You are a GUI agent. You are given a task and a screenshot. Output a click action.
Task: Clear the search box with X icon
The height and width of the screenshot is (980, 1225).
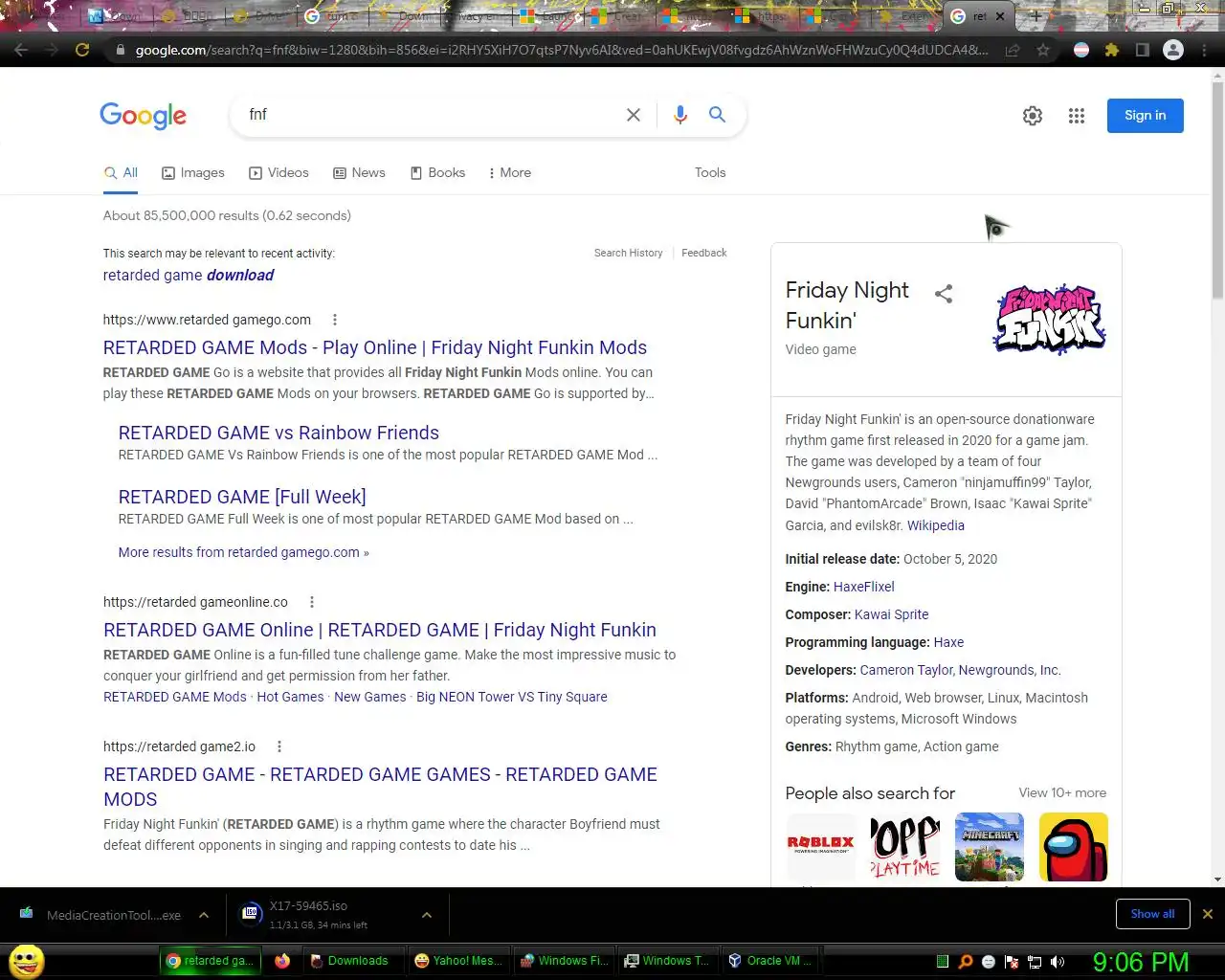634,115
